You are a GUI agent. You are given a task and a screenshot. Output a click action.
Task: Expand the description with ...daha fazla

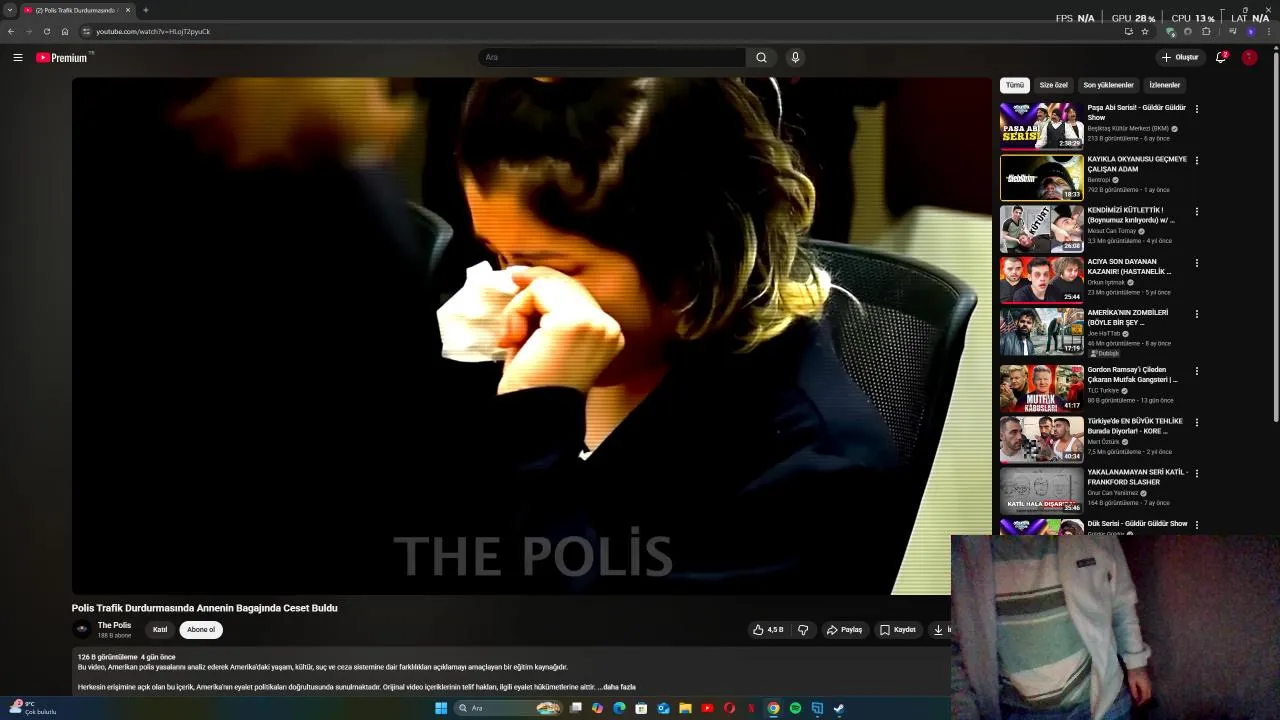click(x=616, y=687)
